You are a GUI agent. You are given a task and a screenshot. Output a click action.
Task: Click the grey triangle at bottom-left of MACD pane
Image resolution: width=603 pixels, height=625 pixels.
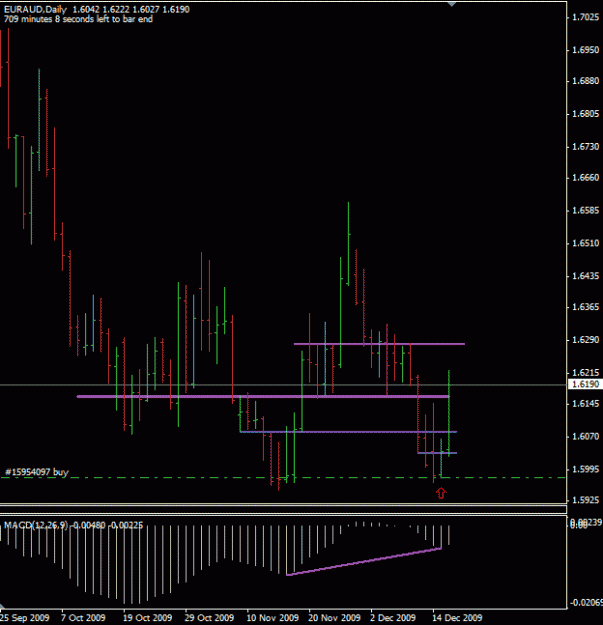(2, 607)
